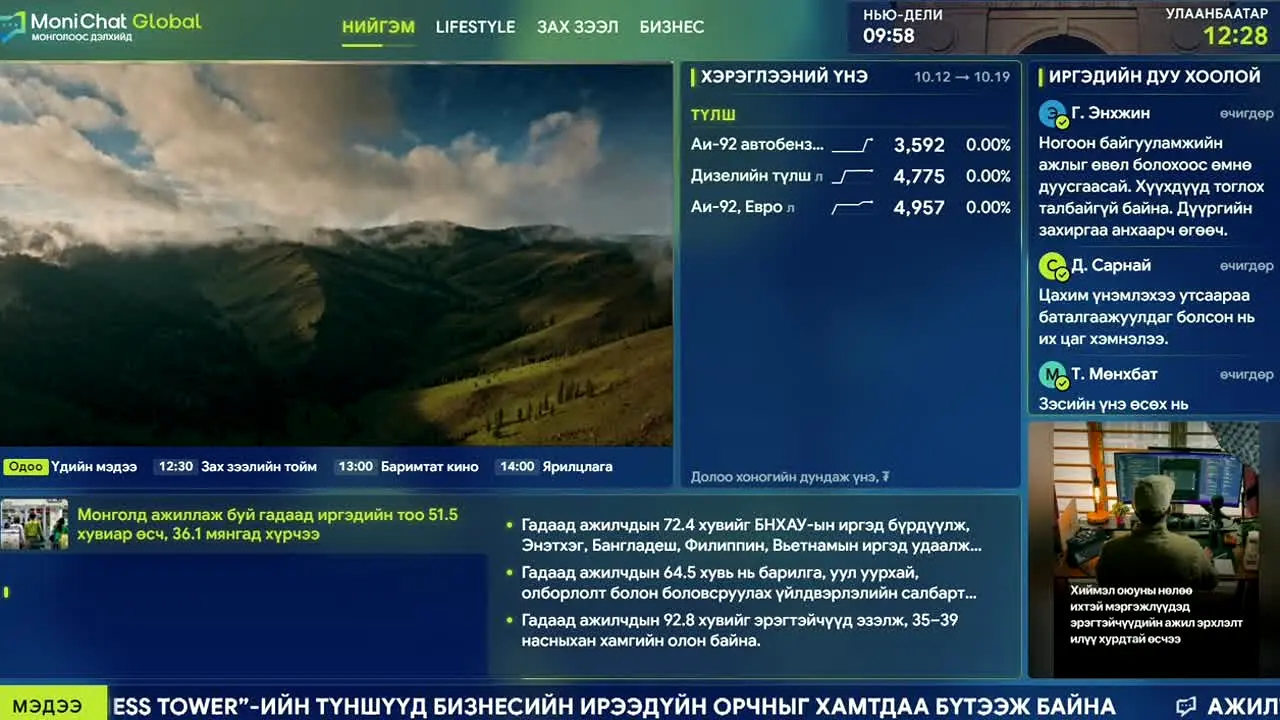Click the Долоо хоногийн дундаж үнэ footnote
Screen dimensions: 1280x720
[790, 477]
